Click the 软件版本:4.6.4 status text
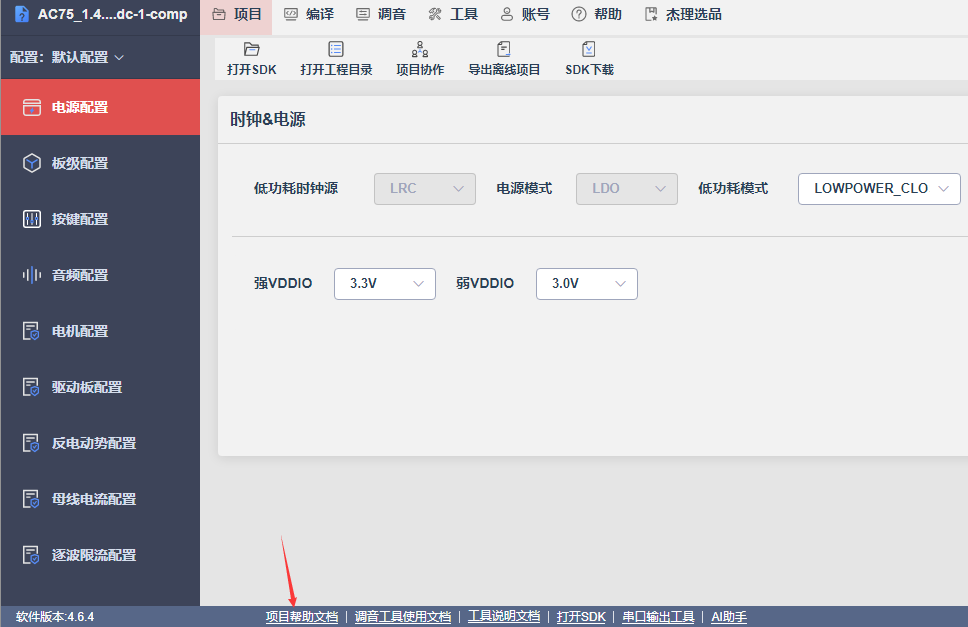Screen dimensions: 968x627 [55, 617]
